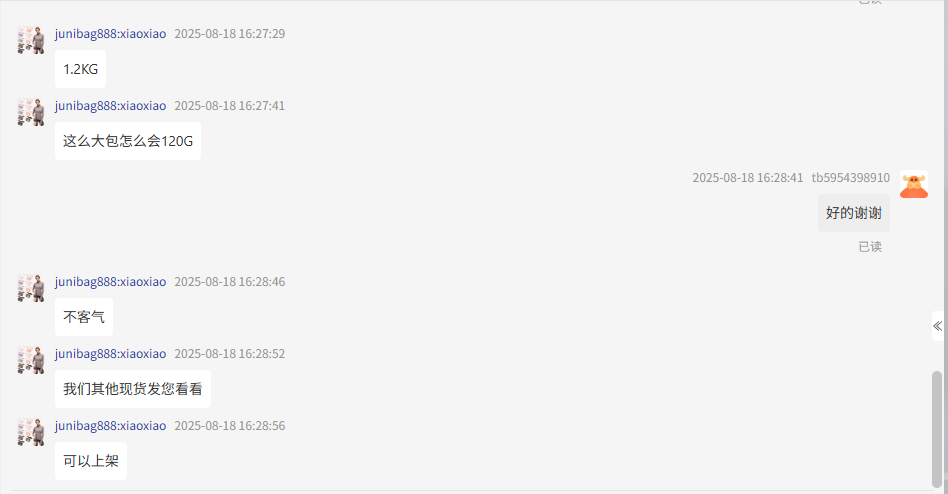The image size is (948, 494).
Task: Open junibag888:xiaoxiao name at 16:28:56
Action: pos(110,426)
